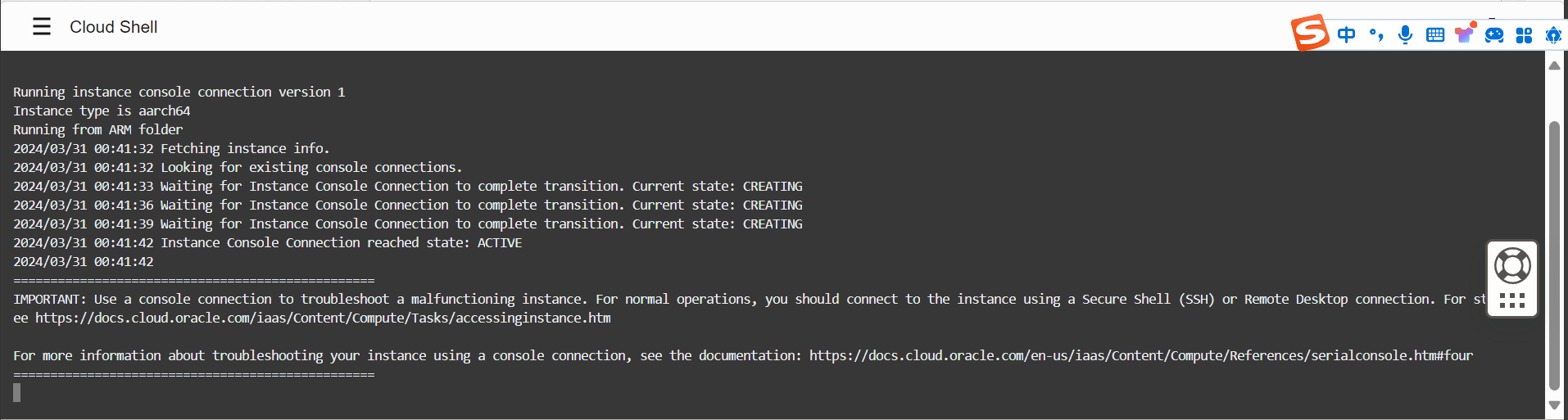Toggle Chinese/English input mode
Image resolution: width=1568 pixels, height=420 pixels.
(1346, 34)
